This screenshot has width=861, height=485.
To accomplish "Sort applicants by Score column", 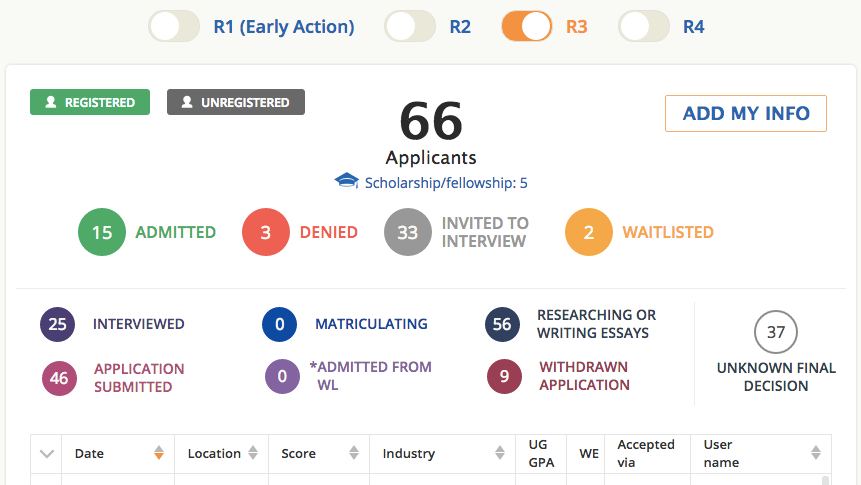I will [318, 454].
